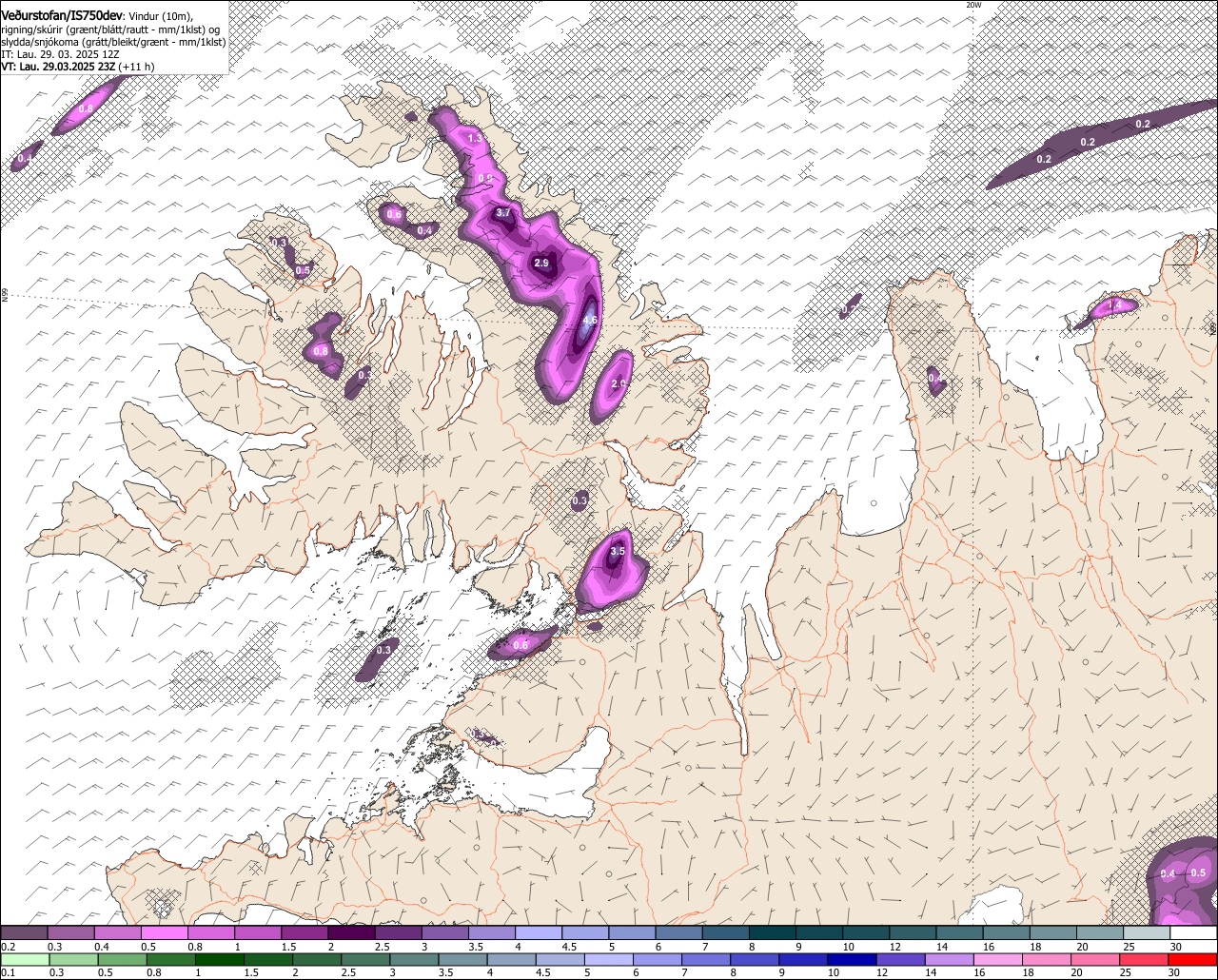The height and width of the screenshot is (980, 1218).
Task: Click the 2.0 value on the oval patch
Action: (x=619, y=384)
